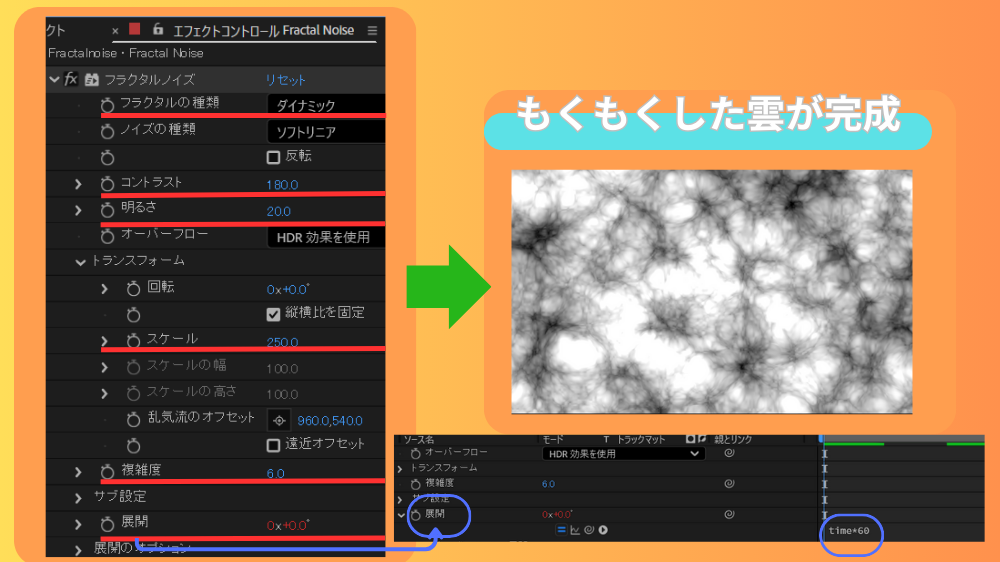This screenshot has width=1000, height=562.
Task: Click stopwatch icon for フラクタルの種類
Action: (x=107, y=104)
